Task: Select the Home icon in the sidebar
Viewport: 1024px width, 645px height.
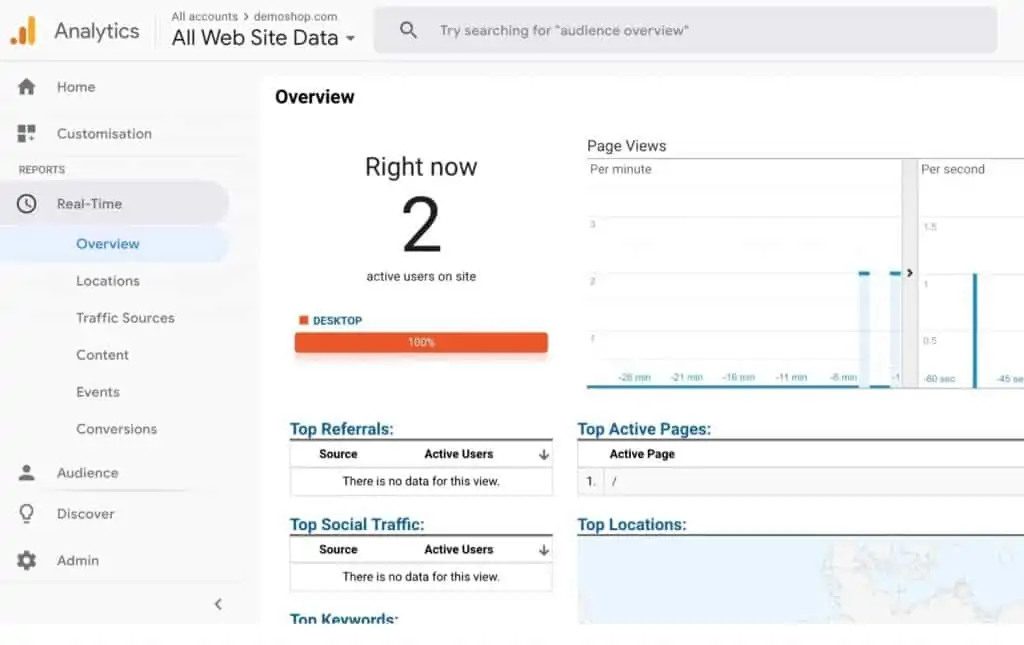Action: click(x=28, y=87)
